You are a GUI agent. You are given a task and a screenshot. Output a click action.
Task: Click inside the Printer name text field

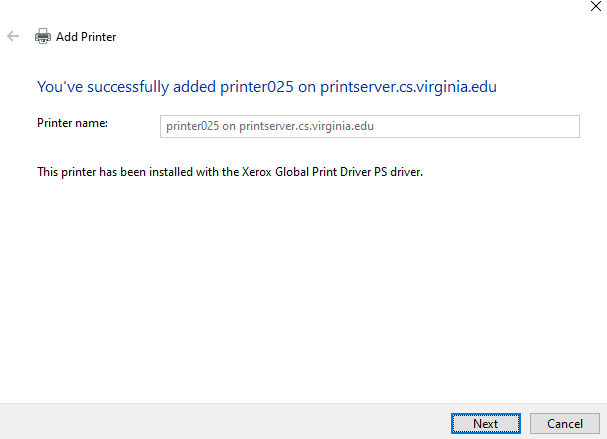coord(369,126)
